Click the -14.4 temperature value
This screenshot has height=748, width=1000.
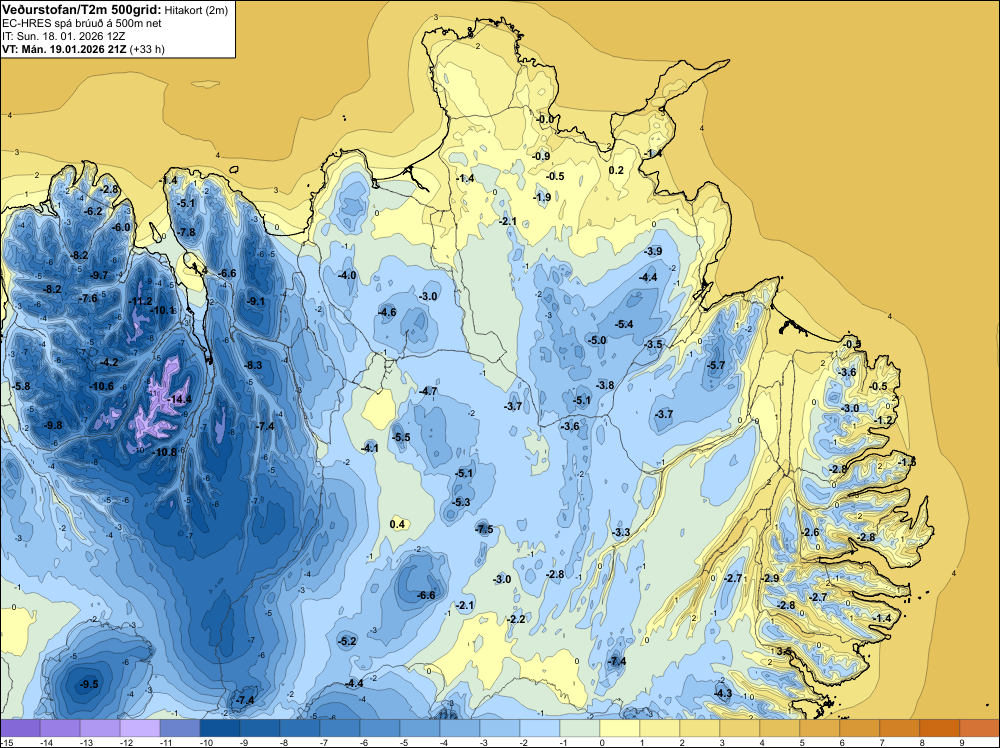pos(179,399)
